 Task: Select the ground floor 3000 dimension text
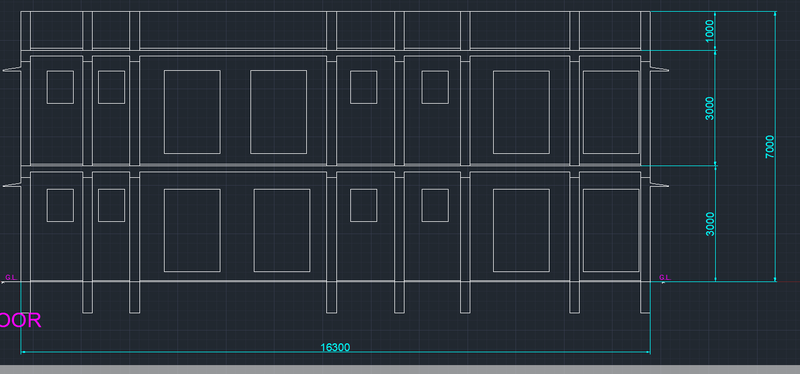pyautogui.click(x=710, y=224)
